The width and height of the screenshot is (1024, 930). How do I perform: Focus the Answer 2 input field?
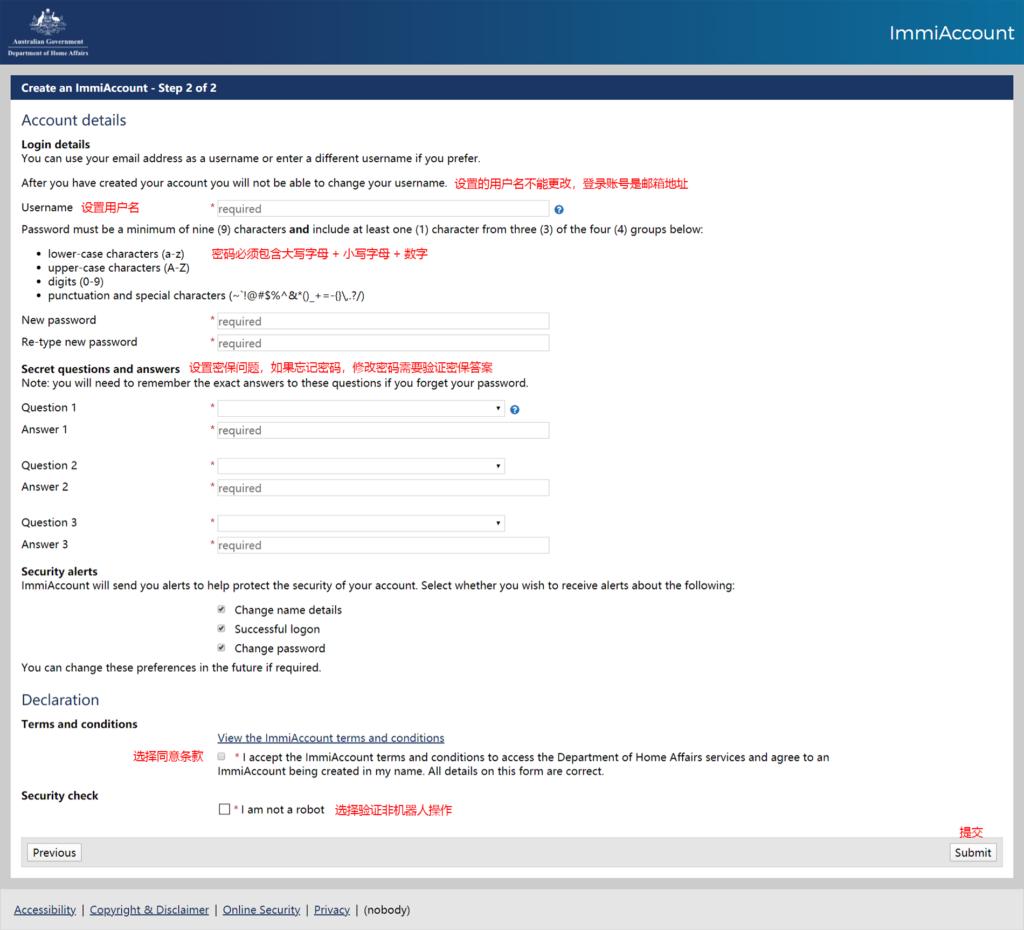click(x=383, y=488)
